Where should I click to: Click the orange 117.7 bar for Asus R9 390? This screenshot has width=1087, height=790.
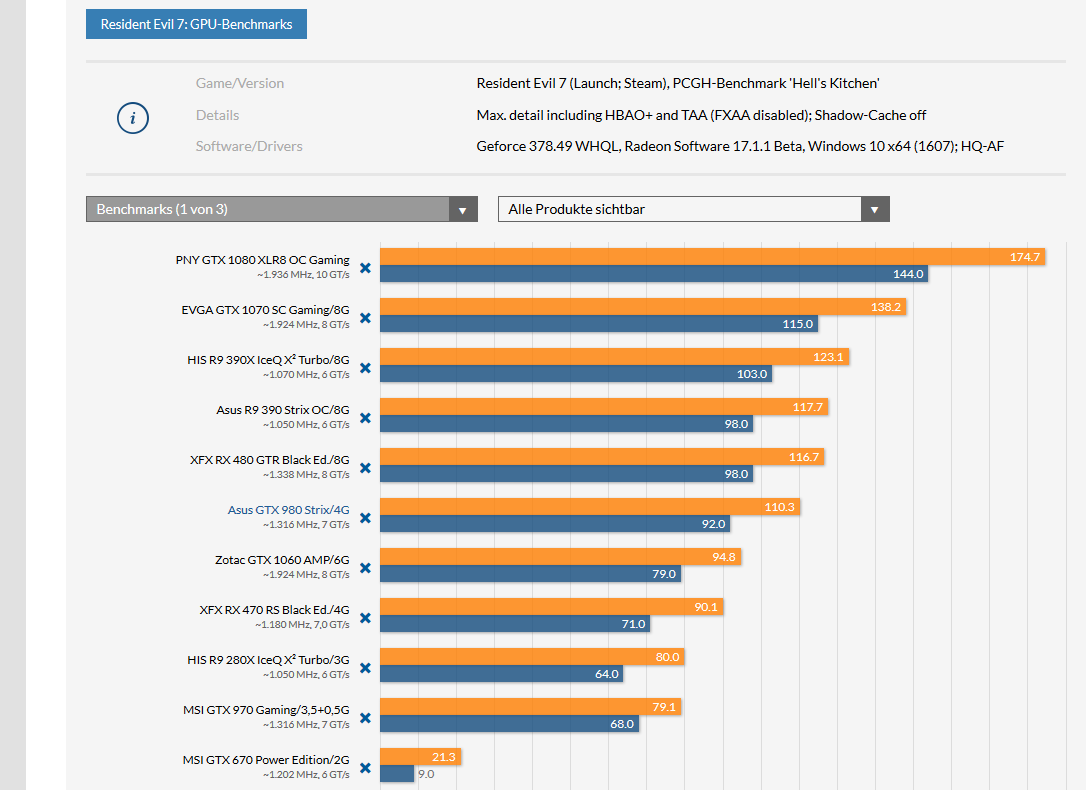coord(604,406)
